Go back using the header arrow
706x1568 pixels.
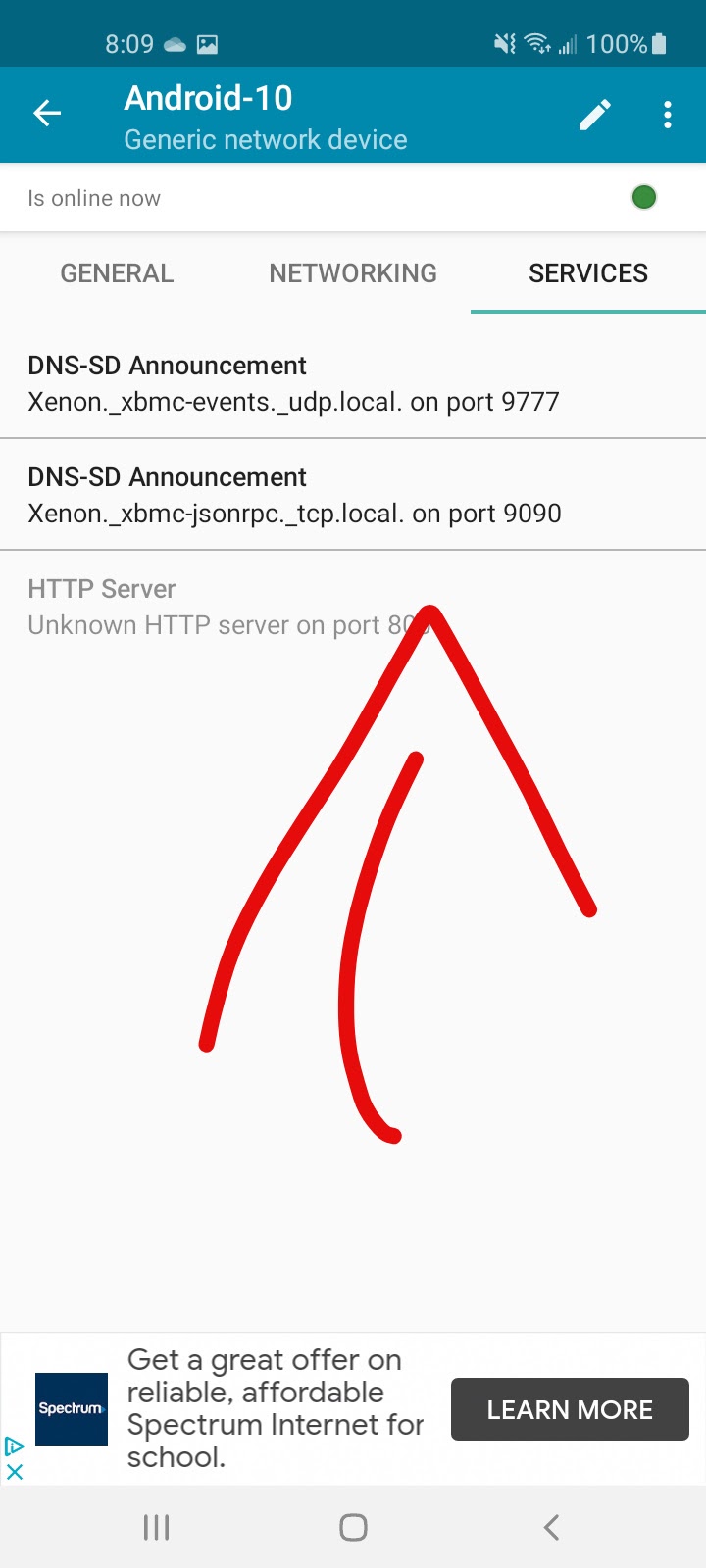47,114
